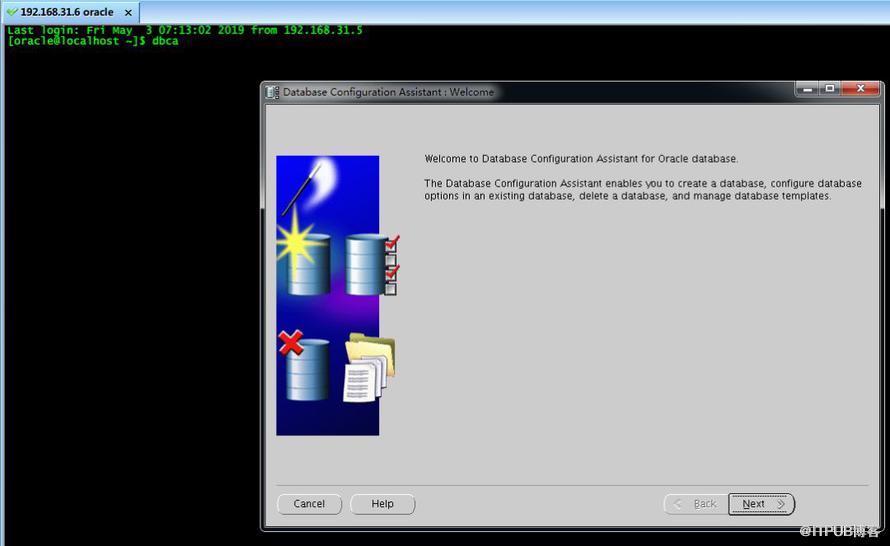The width and height of the screenshot is (890, 546).
Task: Select the 192.168.31.6 oracle terminal tab
Action: coord(70,12)
